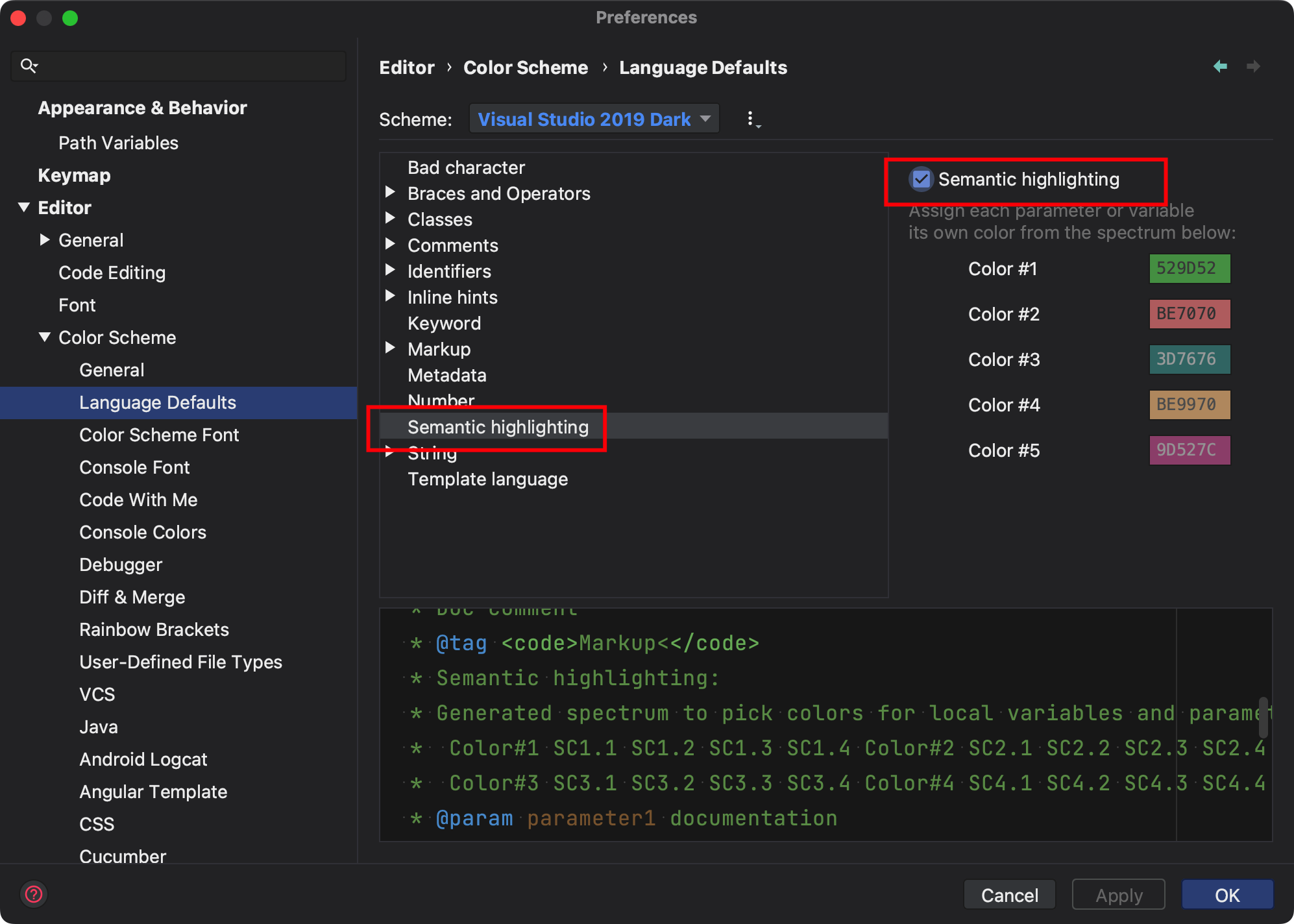Screen dimensions: 1294x924
Task: Open Java color settings
Action: [98, 727]
